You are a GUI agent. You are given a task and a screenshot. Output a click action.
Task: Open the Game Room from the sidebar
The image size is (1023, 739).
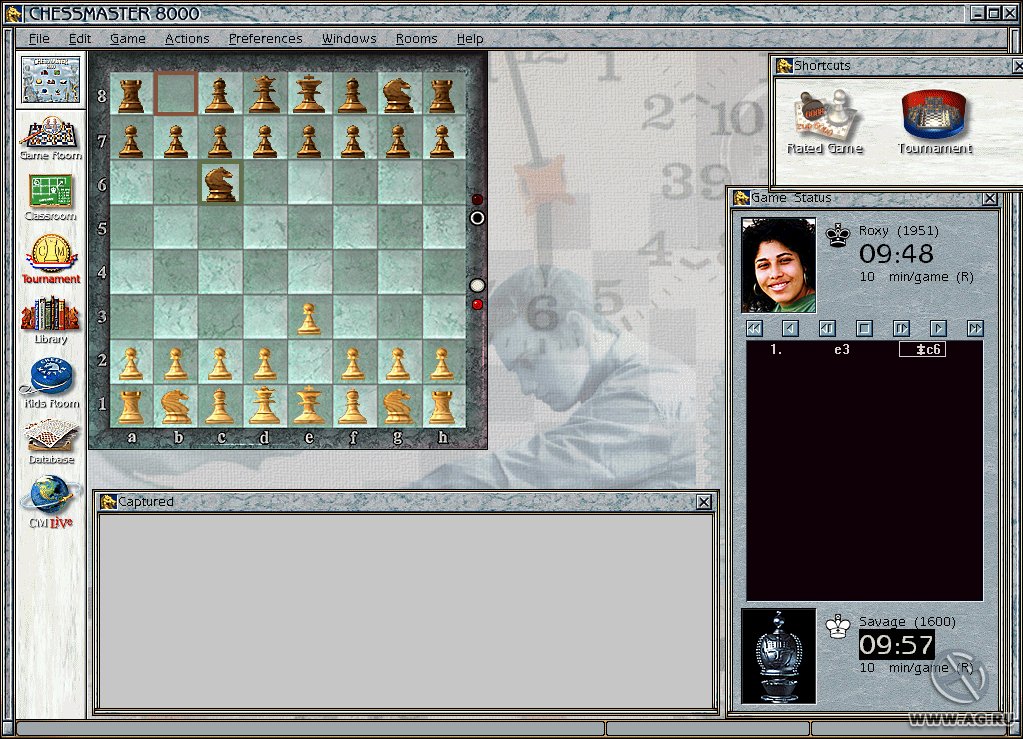50,133
